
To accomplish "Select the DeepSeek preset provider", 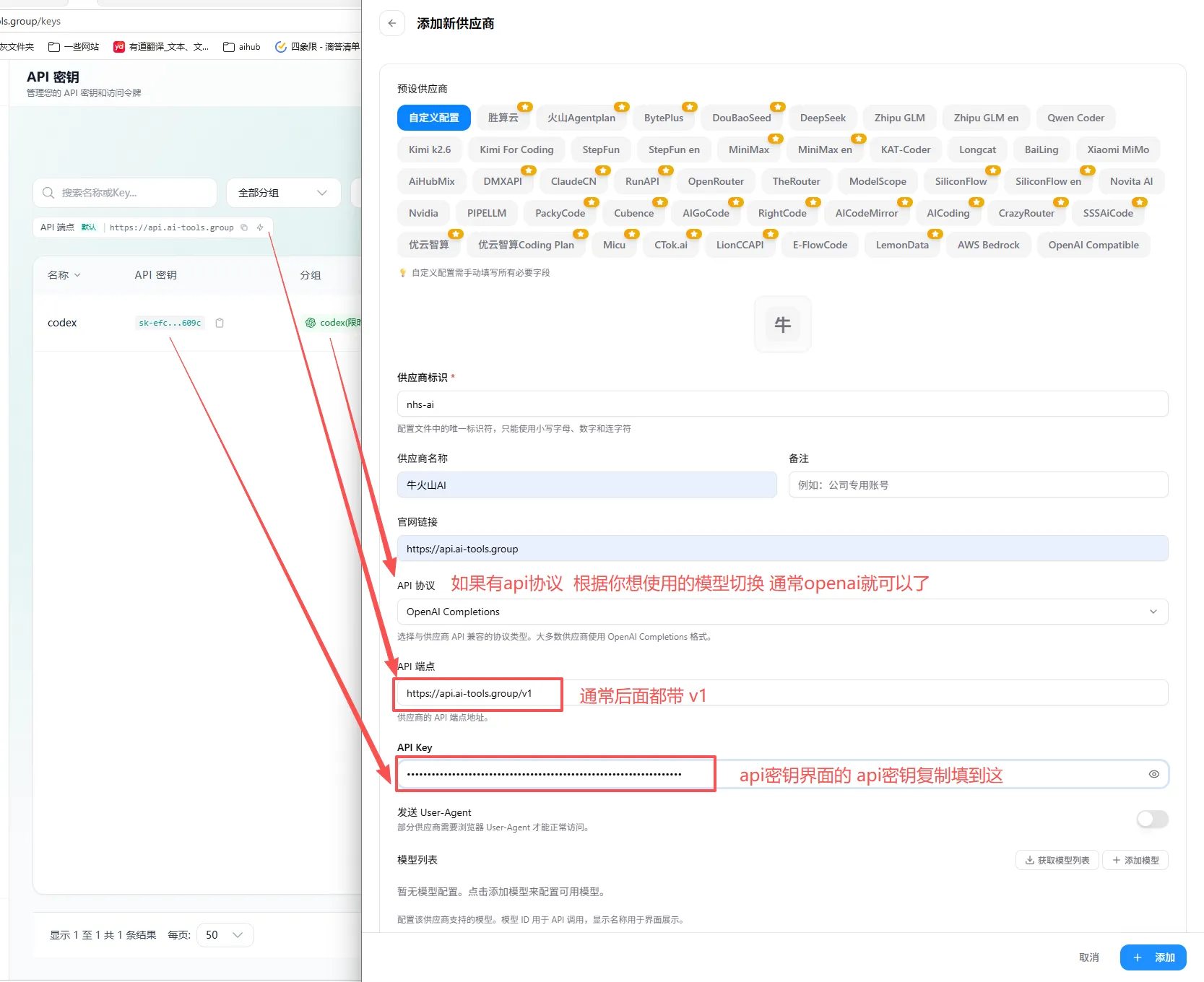I will tap(823, 118).
